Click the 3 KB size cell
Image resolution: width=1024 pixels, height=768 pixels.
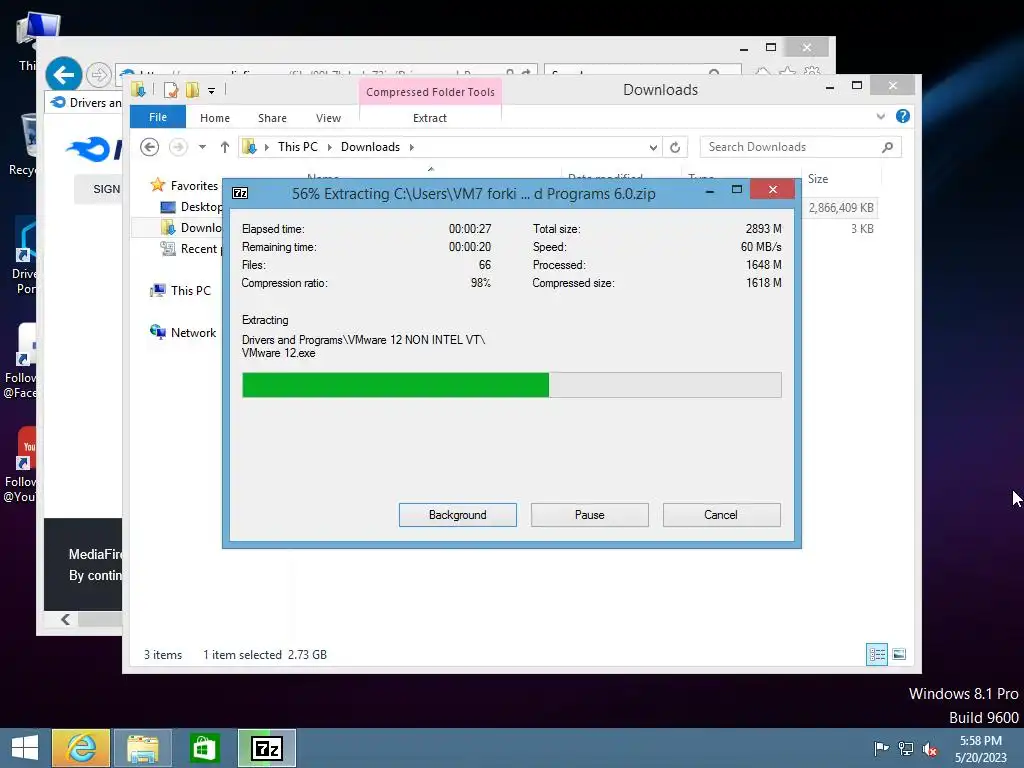pos(862,229)
